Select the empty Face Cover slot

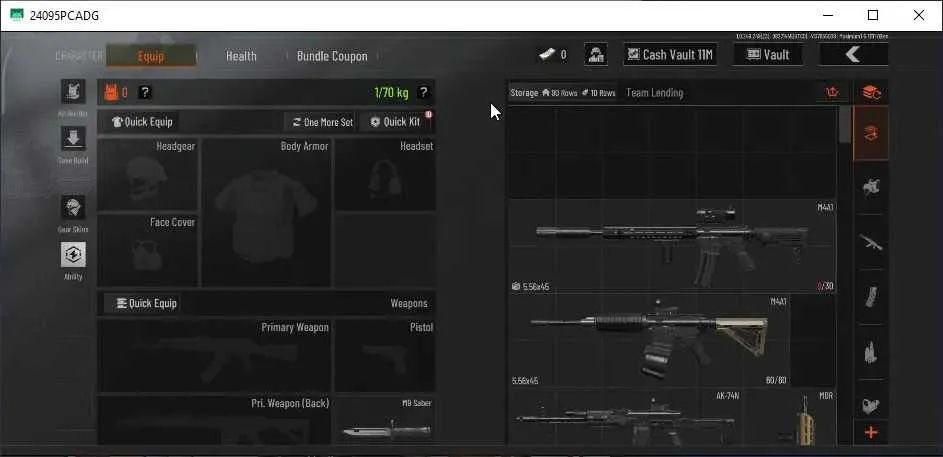coord(147,251)
